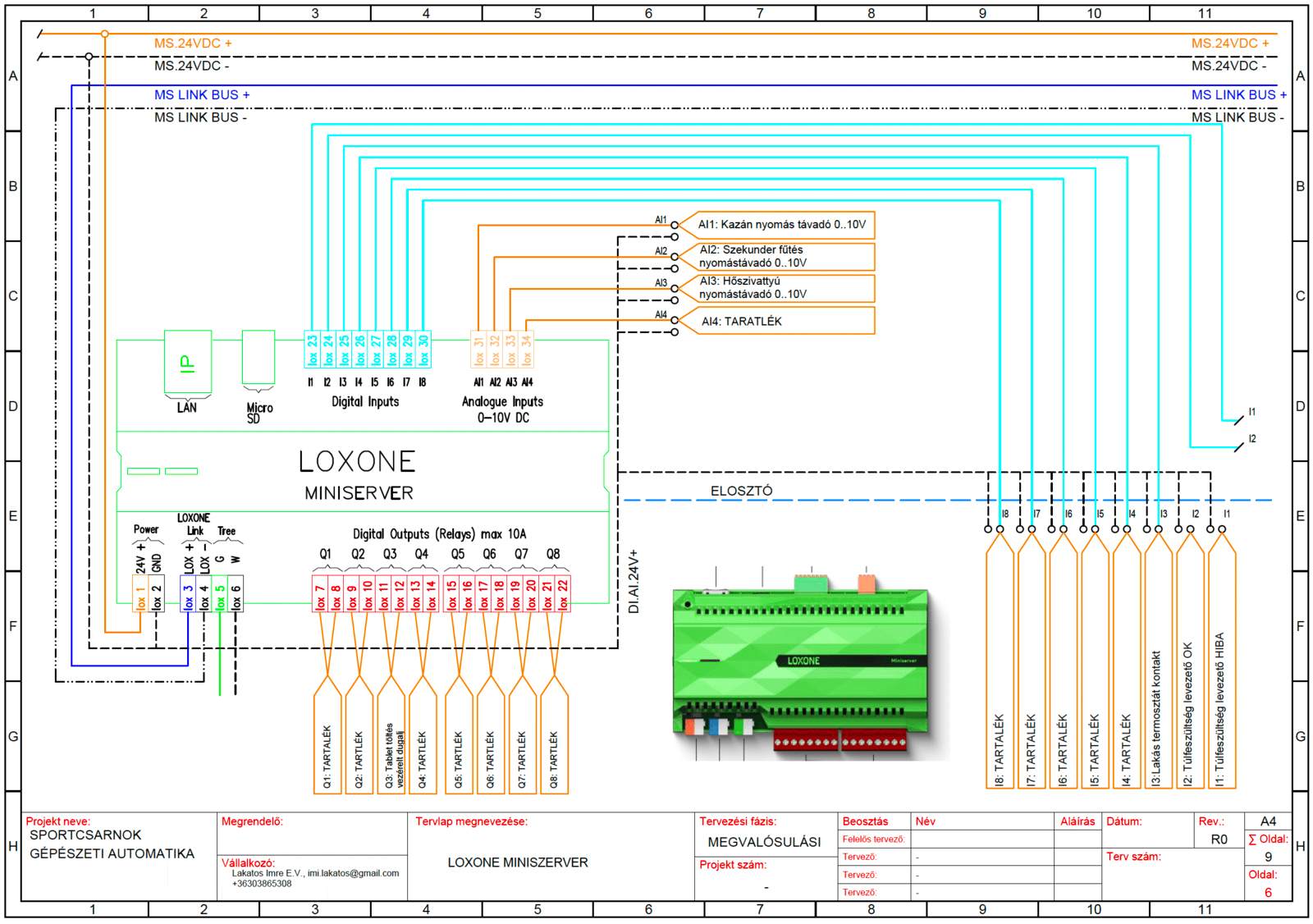Select terminal lox 23 of digital input I1
The image size is (1313, 924).
(312, 350)
